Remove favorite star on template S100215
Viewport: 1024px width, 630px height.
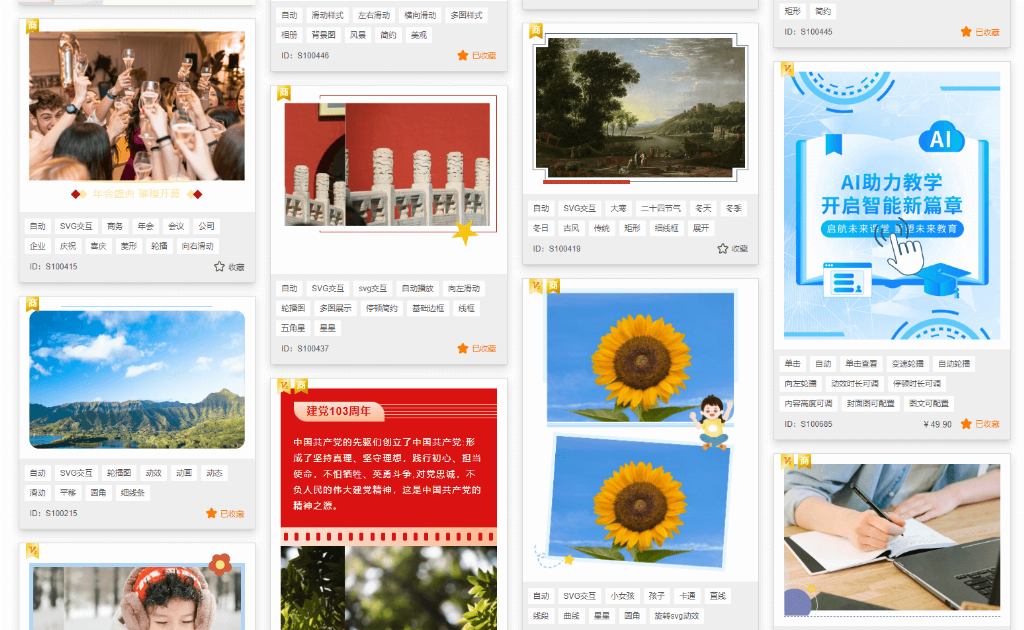pyautogui.click(x=211, y=513)
